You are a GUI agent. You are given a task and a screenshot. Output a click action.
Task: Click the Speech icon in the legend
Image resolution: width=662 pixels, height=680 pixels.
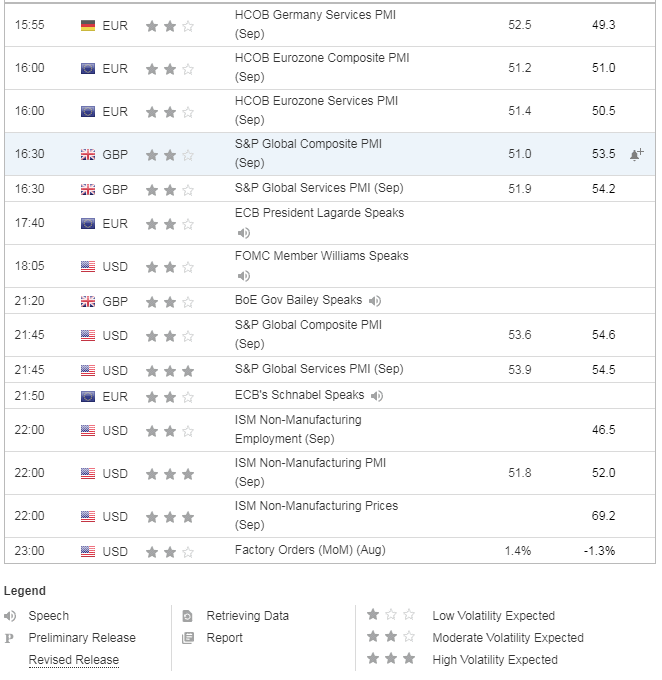(x=10, y=615)
